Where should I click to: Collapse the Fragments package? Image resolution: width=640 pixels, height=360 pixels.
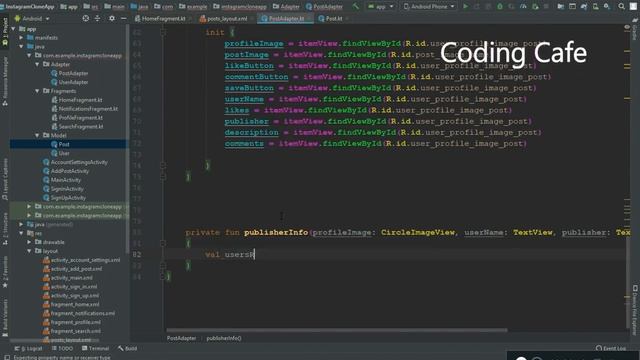tap(37, 91)
